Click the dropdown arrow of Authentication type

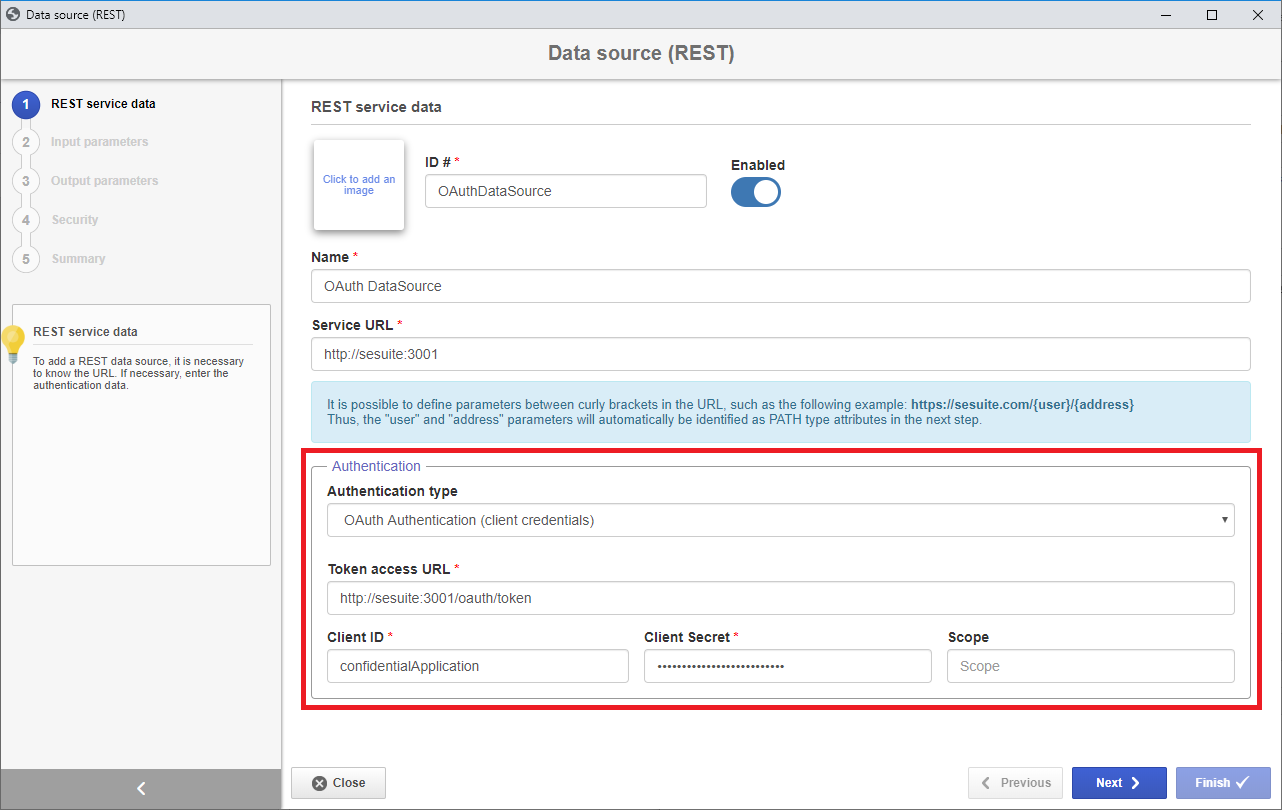coord(1225,520)
